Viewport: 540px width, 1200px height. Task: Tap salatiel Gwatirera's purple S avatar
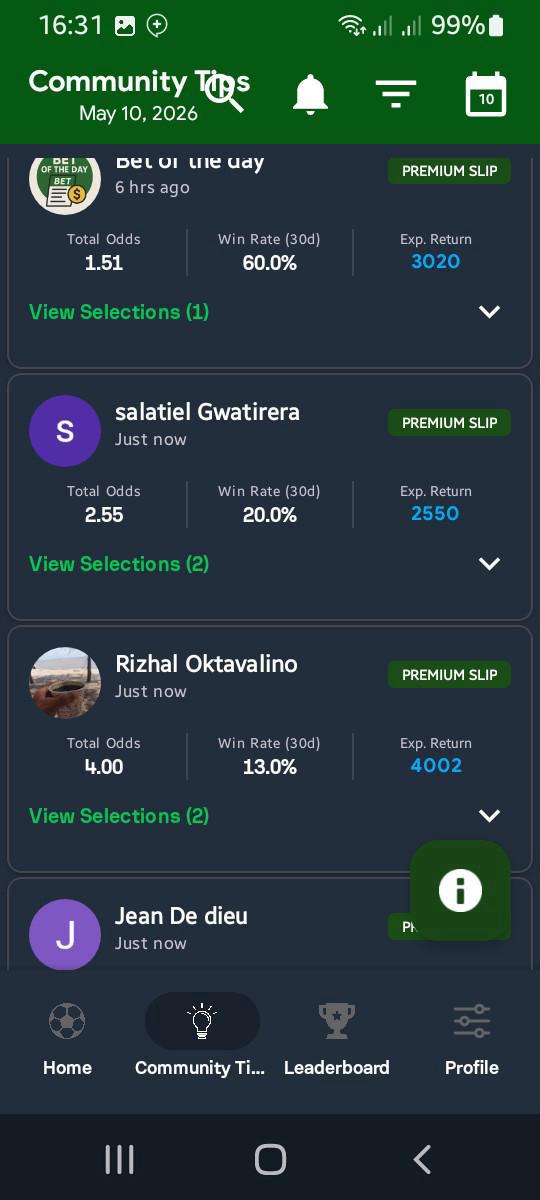[65, 431]
